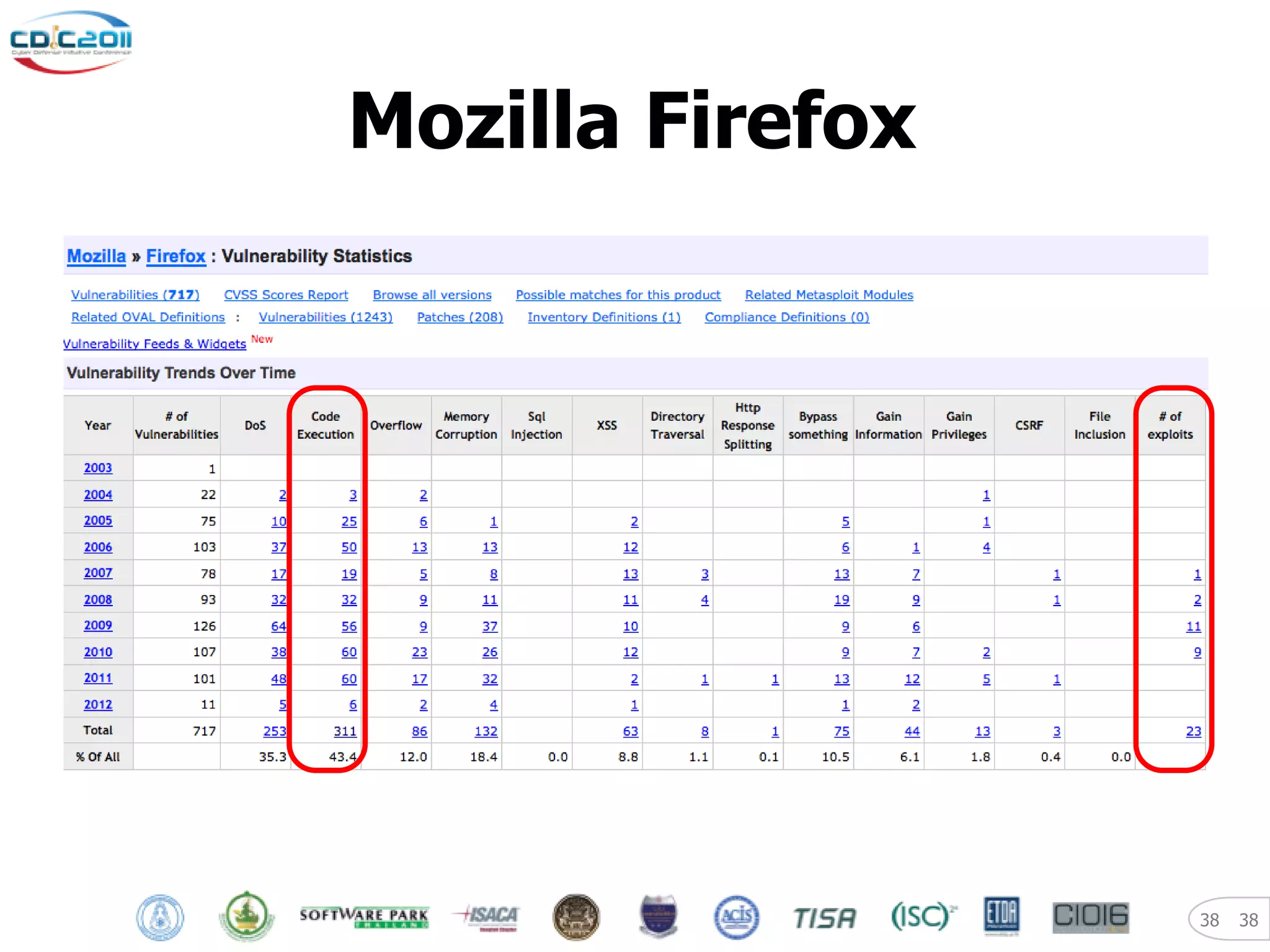Click the Memory Corruption column header
The height and width of the screenshot is (952, 1270).
[466, 425]
